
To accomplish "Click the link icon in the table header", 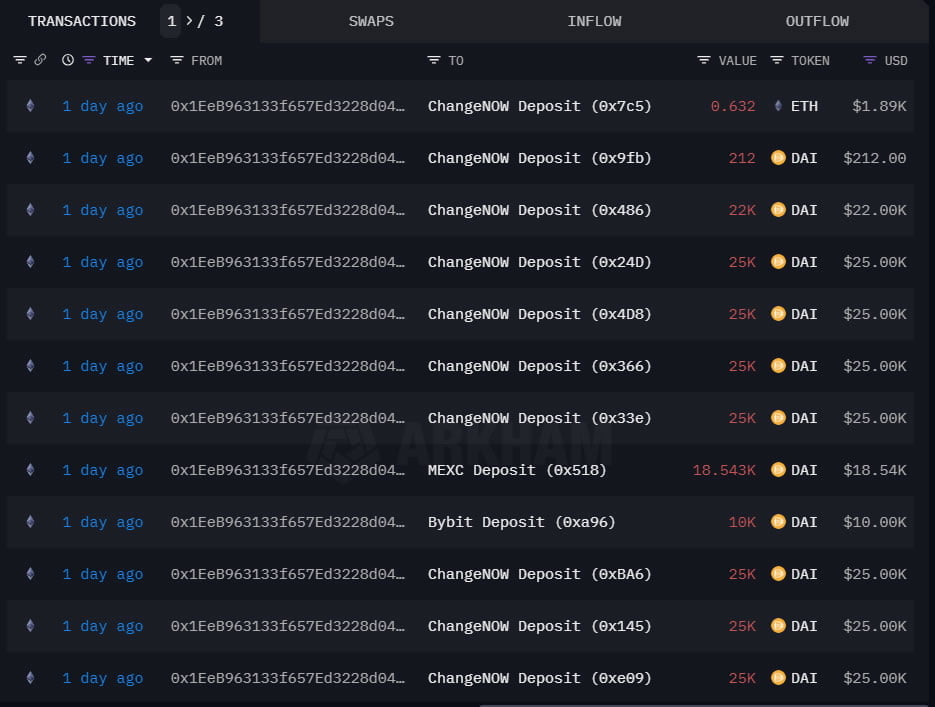I will tap(40, 60).
